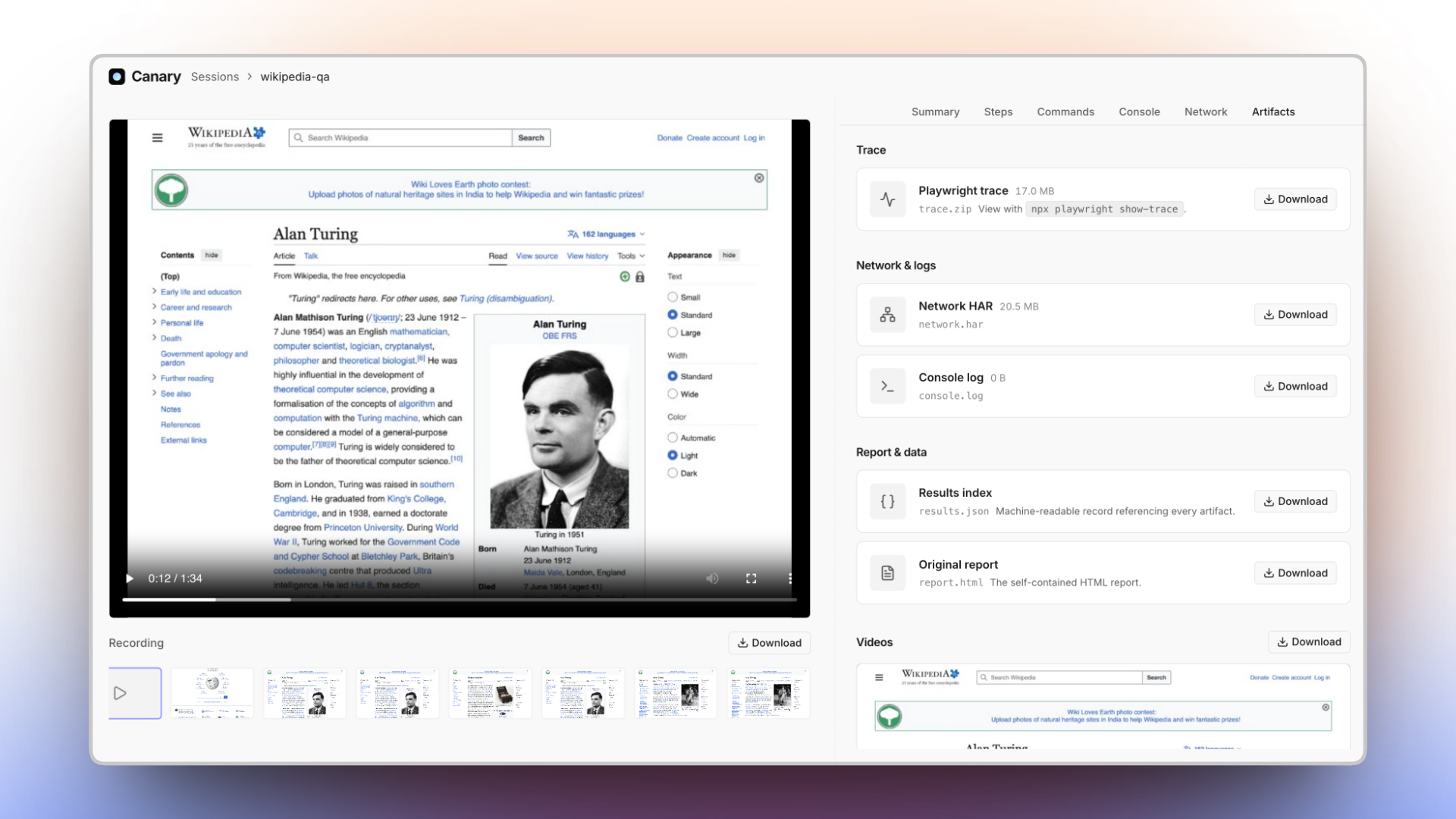
Task: Click the Original report document icon
Action: pyautogui.click(x=888, y=573)
